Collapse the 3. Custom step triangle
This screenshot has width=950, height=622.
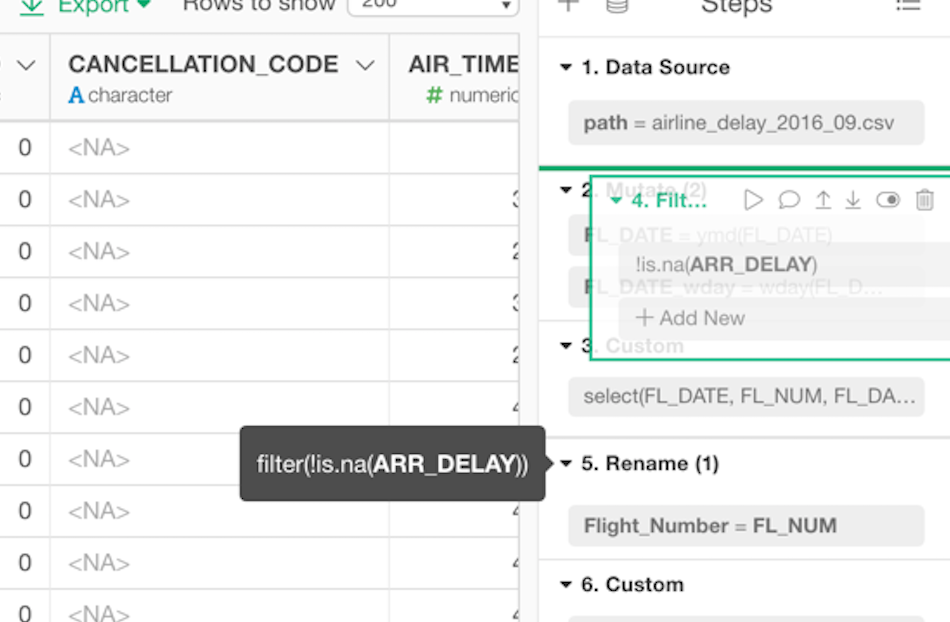(x=566, y=345)
